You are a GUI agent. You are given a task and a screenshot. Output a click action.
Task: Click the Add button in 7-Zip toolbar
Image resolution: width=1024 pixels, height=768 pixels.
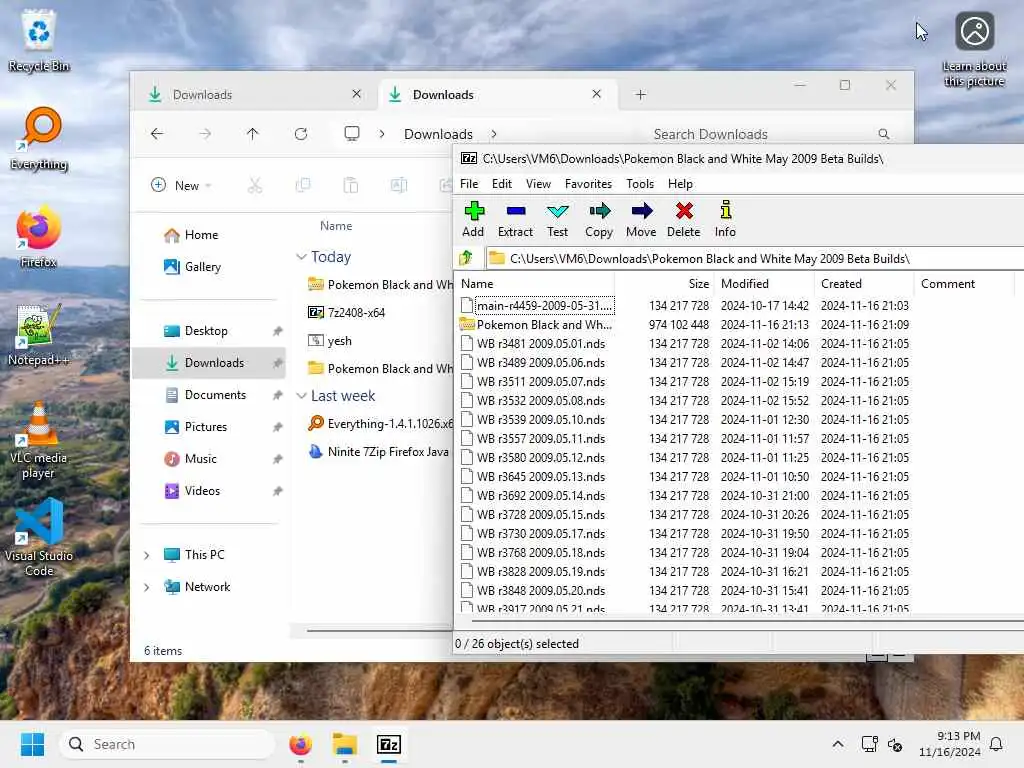pos(473,219)
